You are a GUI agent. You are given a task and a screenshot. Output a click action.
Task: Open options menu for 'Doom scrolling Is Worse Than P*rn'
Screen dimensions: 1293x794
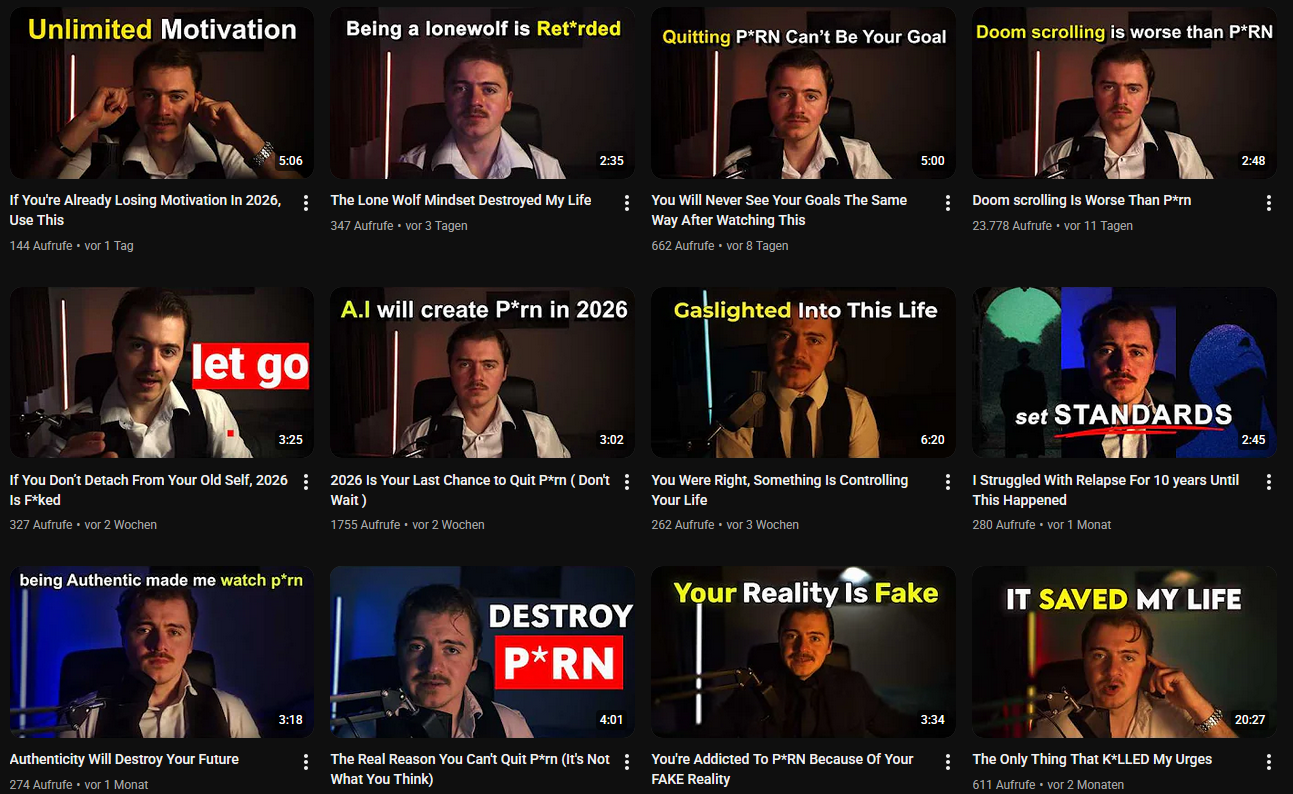(x=1268, y=203)
